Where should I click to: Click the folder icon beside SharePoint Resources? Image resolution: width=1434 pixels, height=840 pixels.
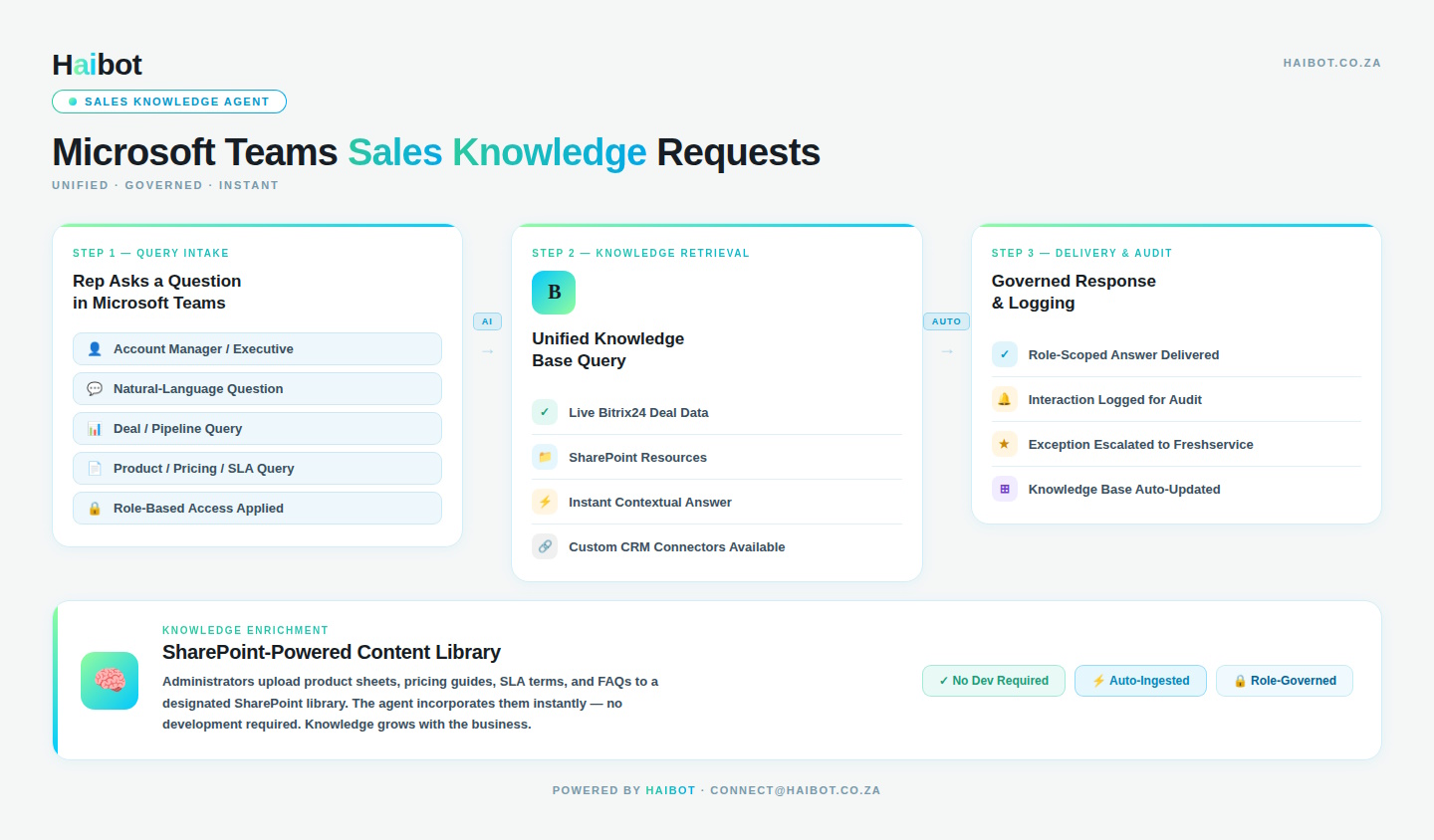pyautogui.click(x=545, y=457)
